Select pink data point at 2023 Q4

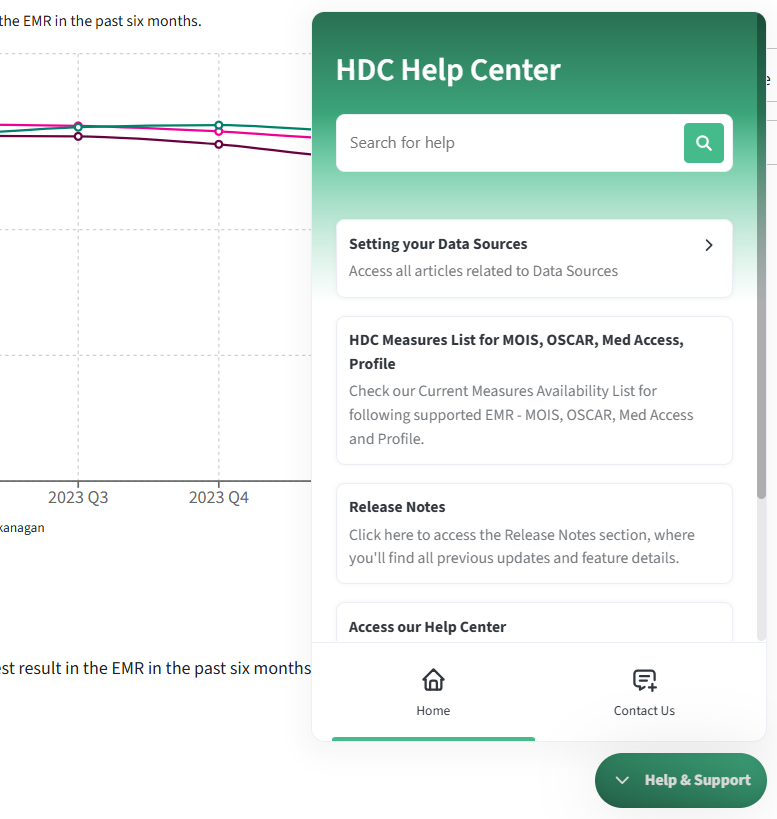(219, 132)
